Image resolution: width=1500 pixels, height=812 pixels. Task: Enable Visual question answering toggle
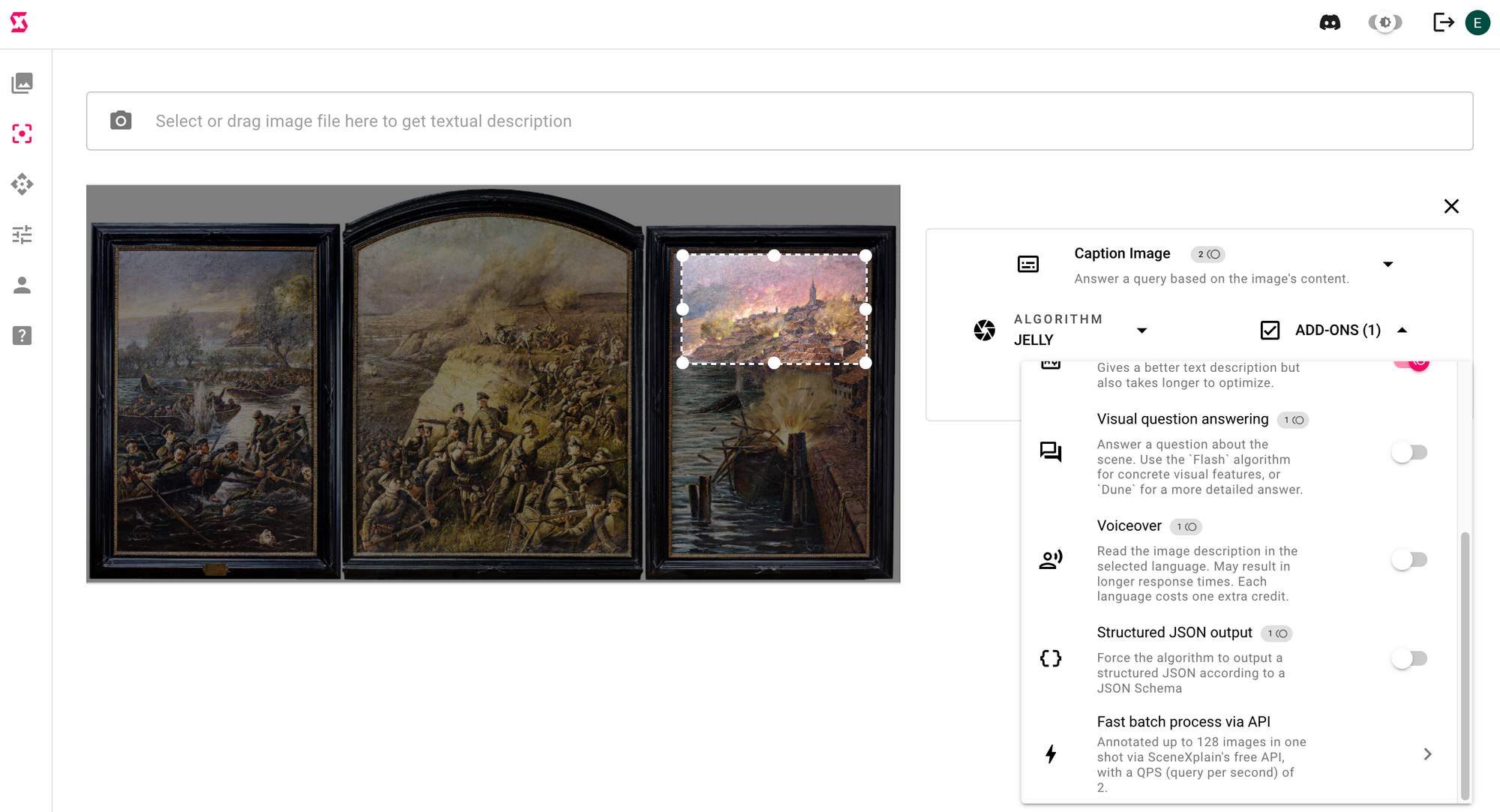[x=1409, y=452]
